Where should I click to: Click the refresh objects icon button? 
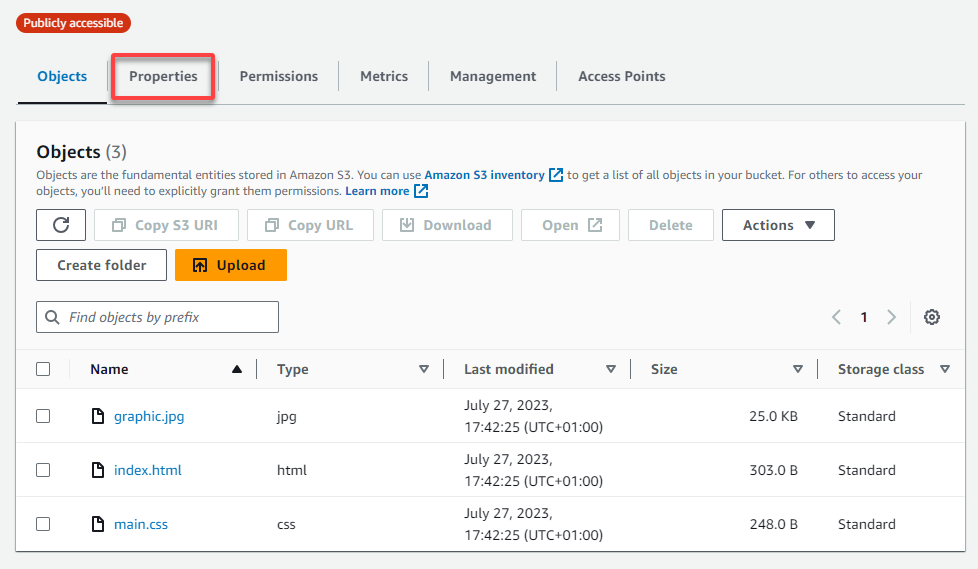point(61,225)
